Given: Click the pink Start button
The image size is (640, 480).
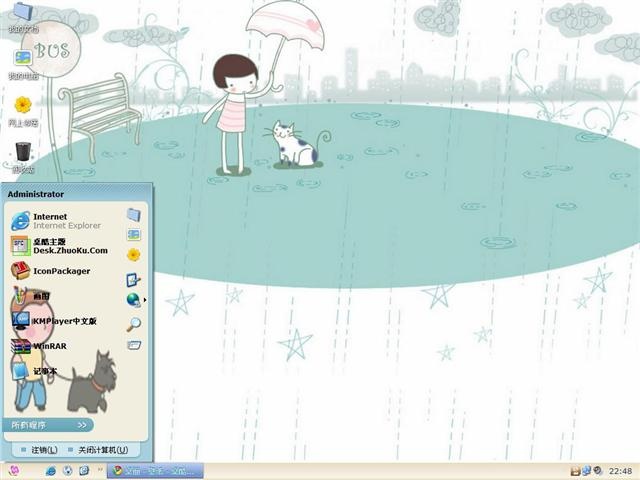Looking at the screenshot, I should 14,471.
